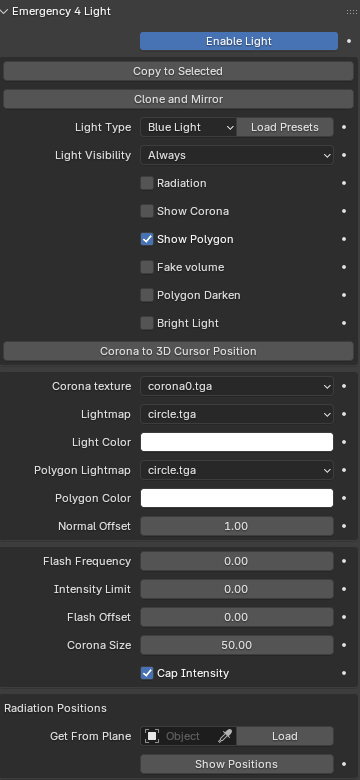Click the animate dot beside Show Positions
Screen dimensions: 360x780
pyautogui.click(x=344, y=764)
